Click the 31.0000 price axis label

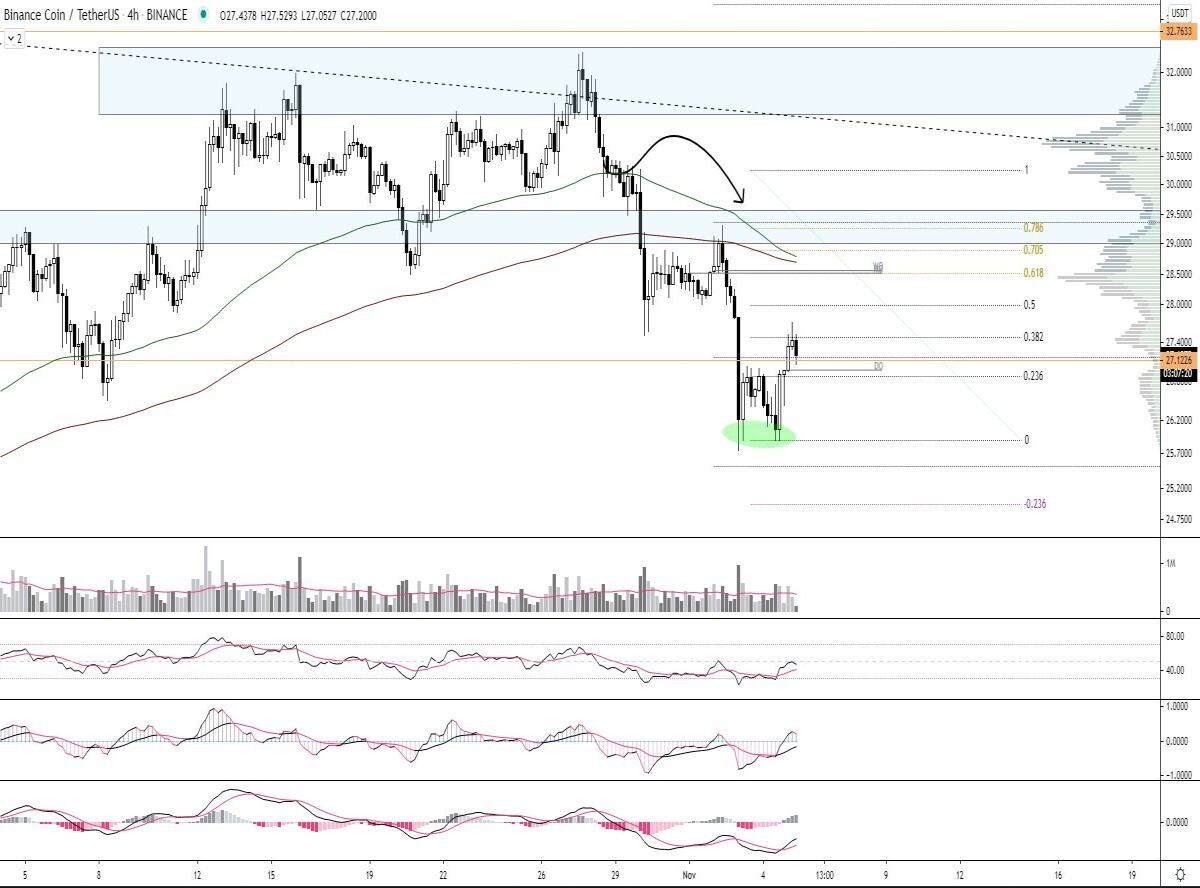pyautogui.click(x=1179, y=128)
